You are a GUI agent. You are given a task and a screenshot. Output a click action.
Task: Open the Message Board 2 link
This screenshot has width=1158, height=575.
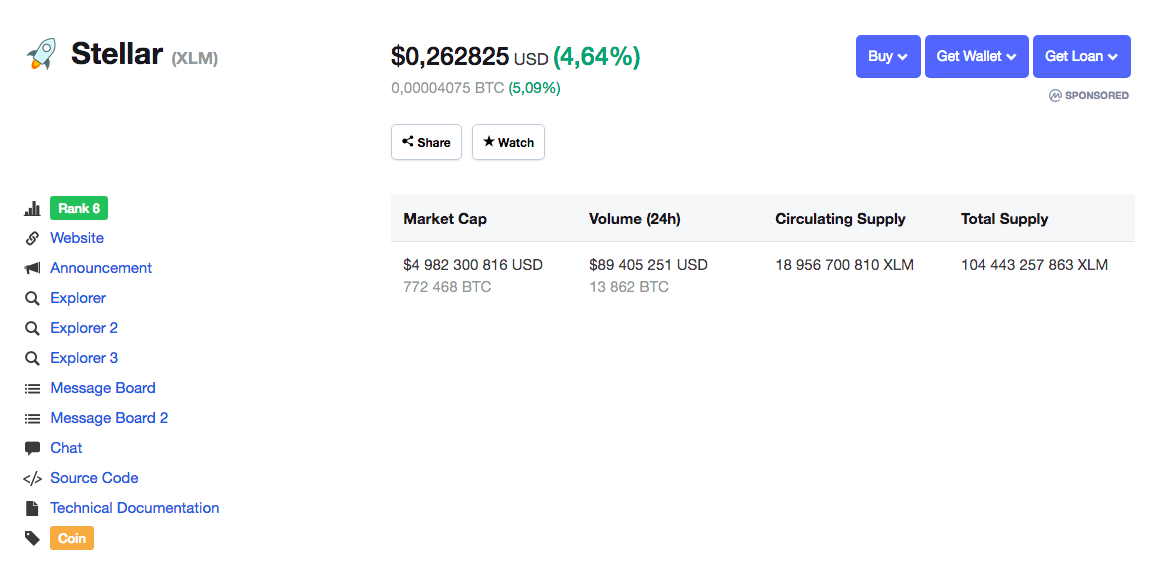point(109,418)
